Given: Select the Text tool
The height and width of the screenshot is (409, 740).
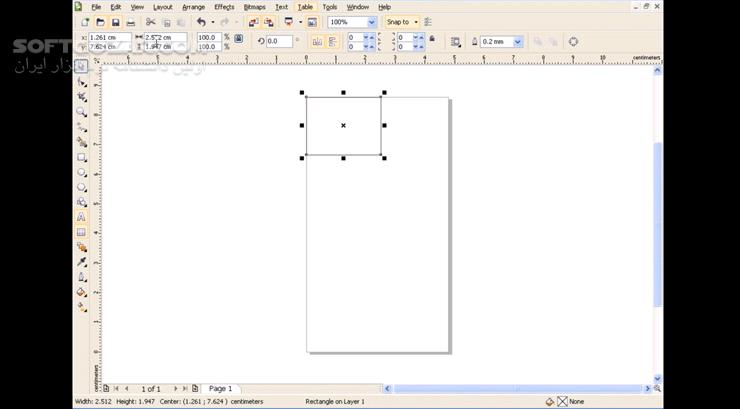Looking at the screenshot, I should 81,217.
